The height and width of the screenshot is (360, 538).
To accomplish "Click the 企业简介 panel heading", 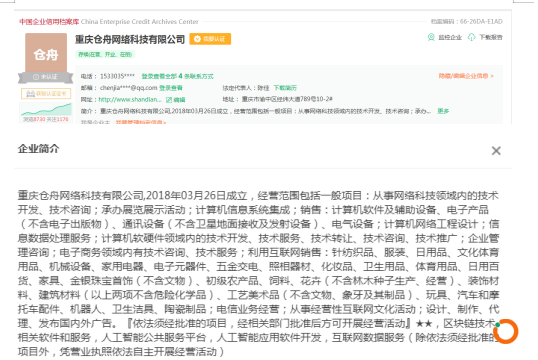I will 39,149.
